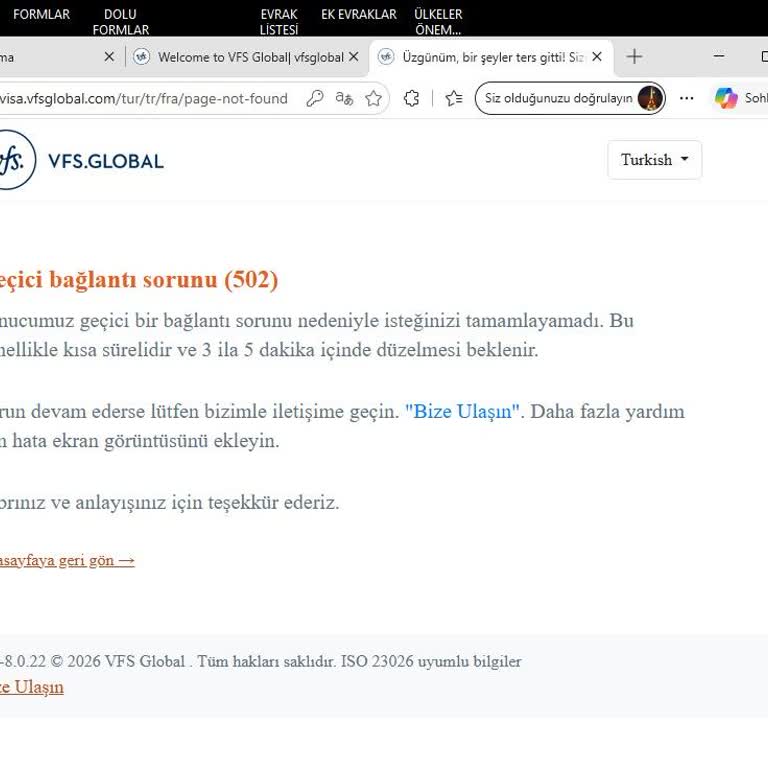Close the Welcome to VFS Global tab
Screen dimensions: 768x768
coord(354,57)
